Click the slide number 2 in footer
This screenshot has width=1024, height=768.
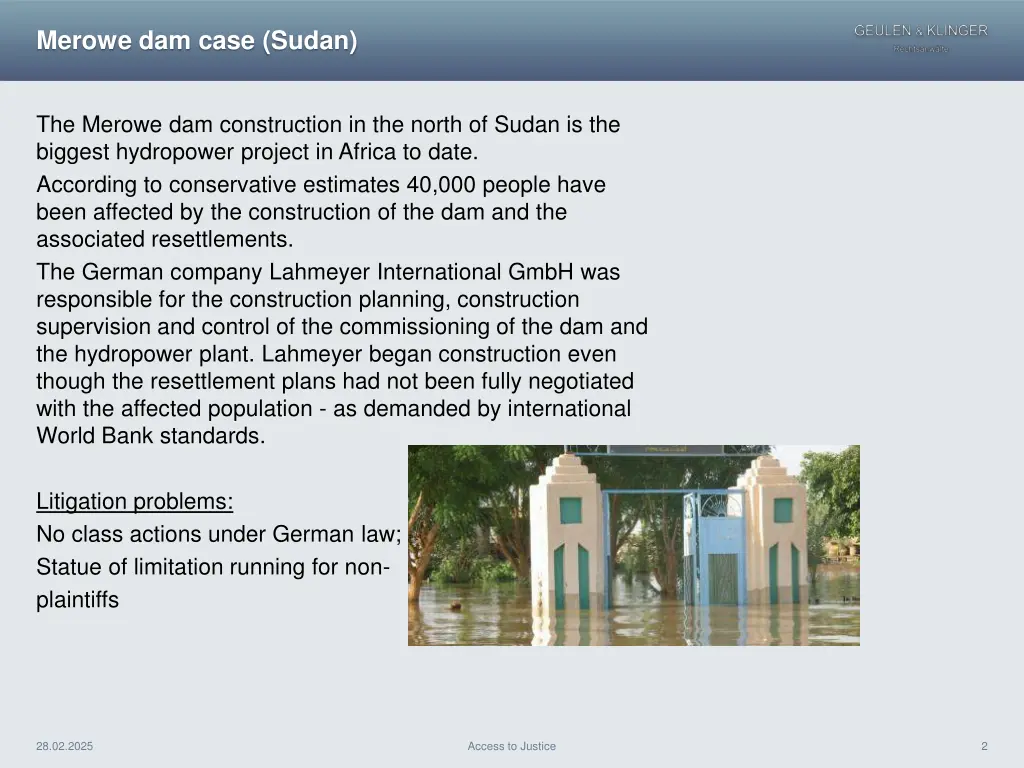pos(984,746)
